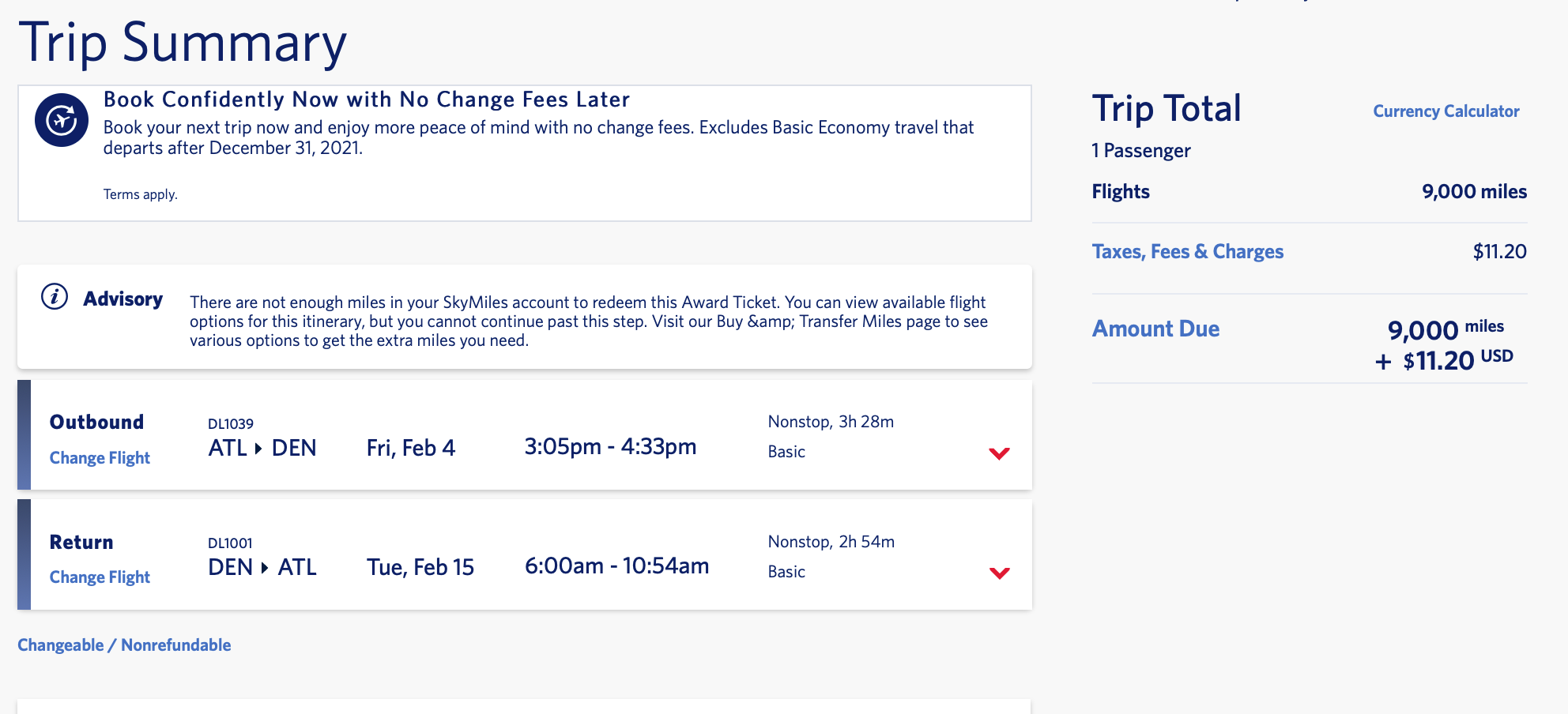The height and width of the screenshot is (714, 1568).
Task: Click the Trip Total heading
Action: [x=1167, y=109]
